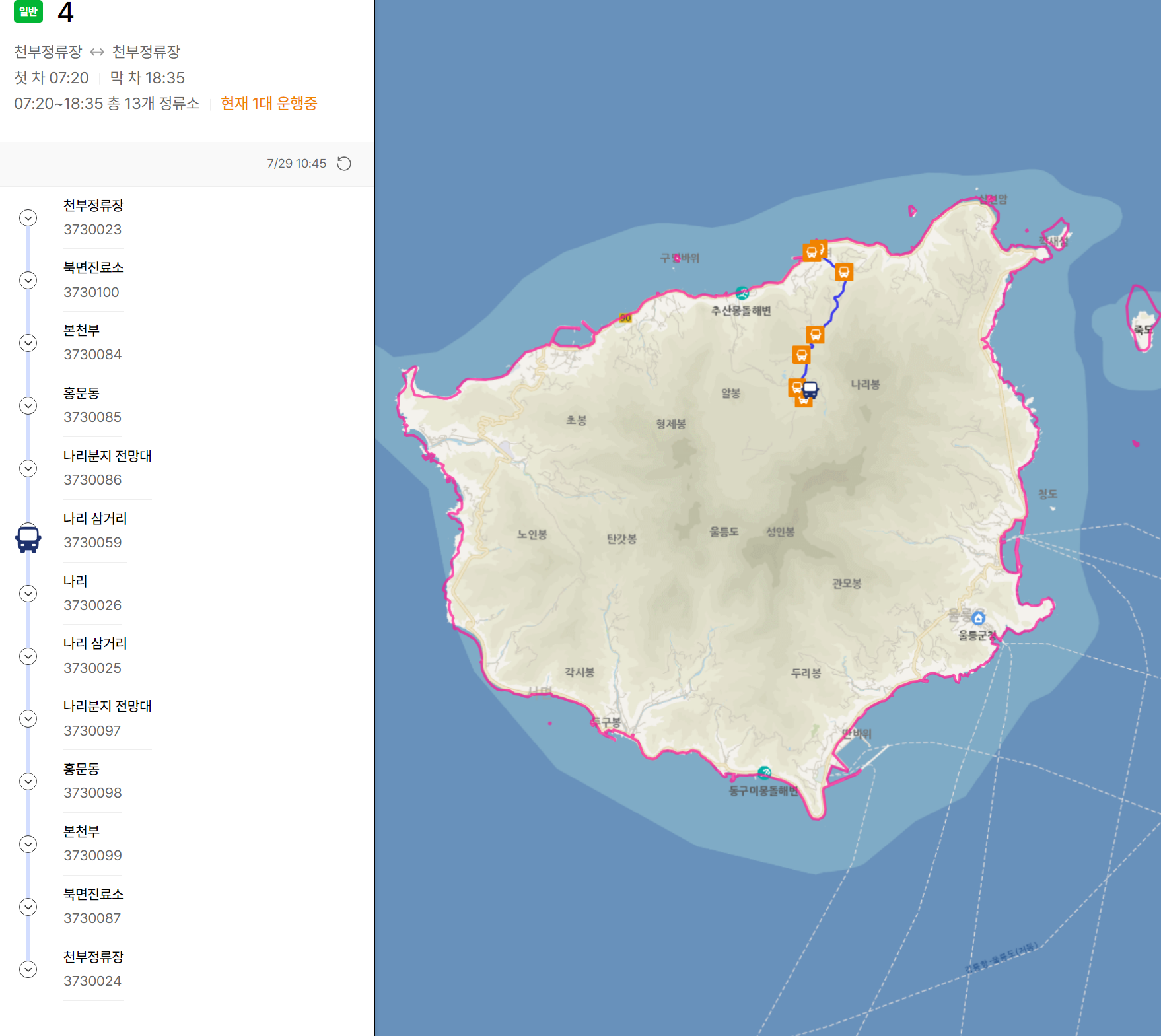The width and height of the screenshot is (1161, 1036).
Task: Click the 7/29 10:45 update timestamp
Action: click(297, 164)
